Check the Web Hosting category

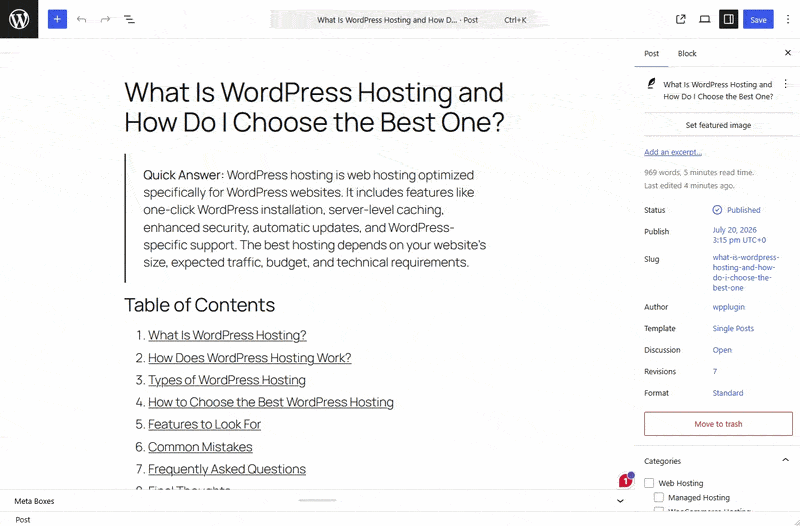coord(649,483)
